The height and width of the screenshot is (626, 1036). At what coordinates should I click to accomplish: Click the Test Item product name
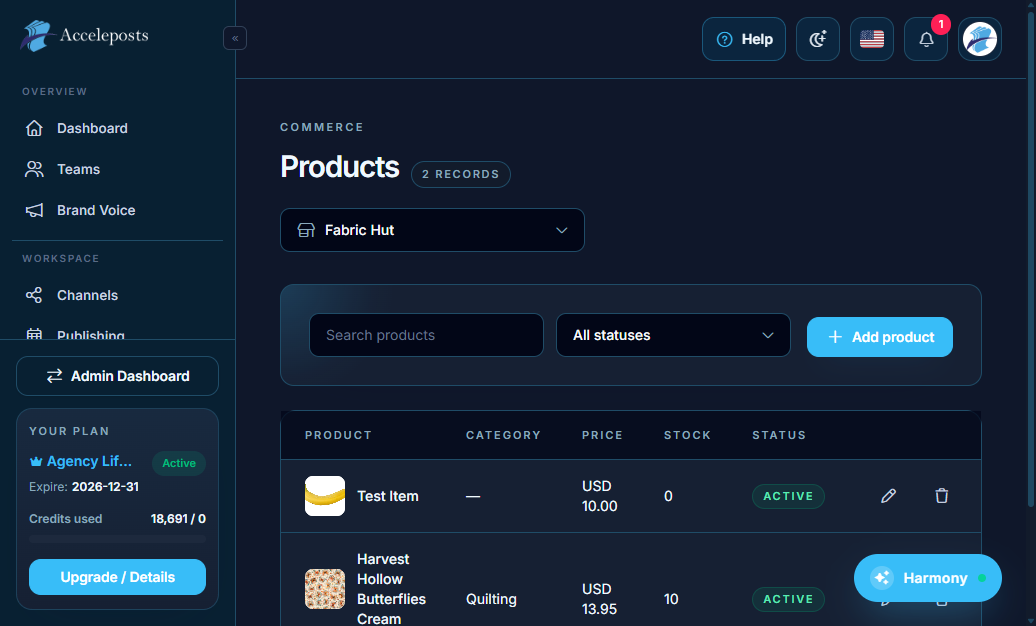[388, 496]
